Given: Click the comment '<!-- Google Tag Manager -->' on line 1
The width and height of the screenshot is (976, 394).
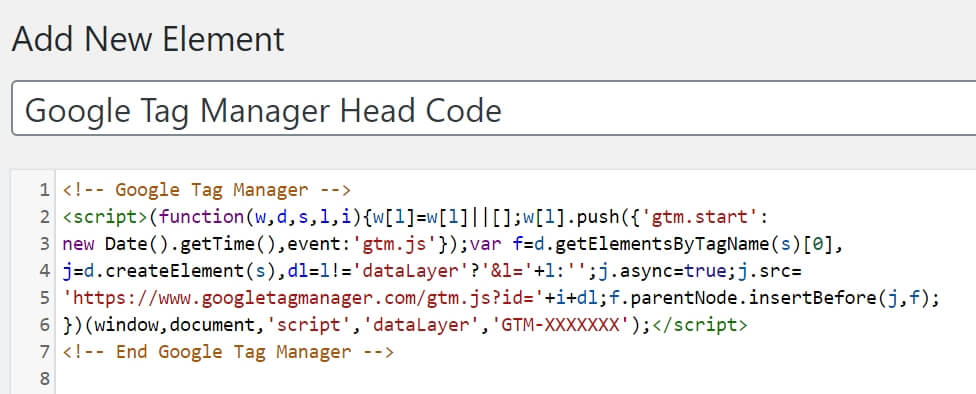Looking at the screenshot, I should [207, 189].
